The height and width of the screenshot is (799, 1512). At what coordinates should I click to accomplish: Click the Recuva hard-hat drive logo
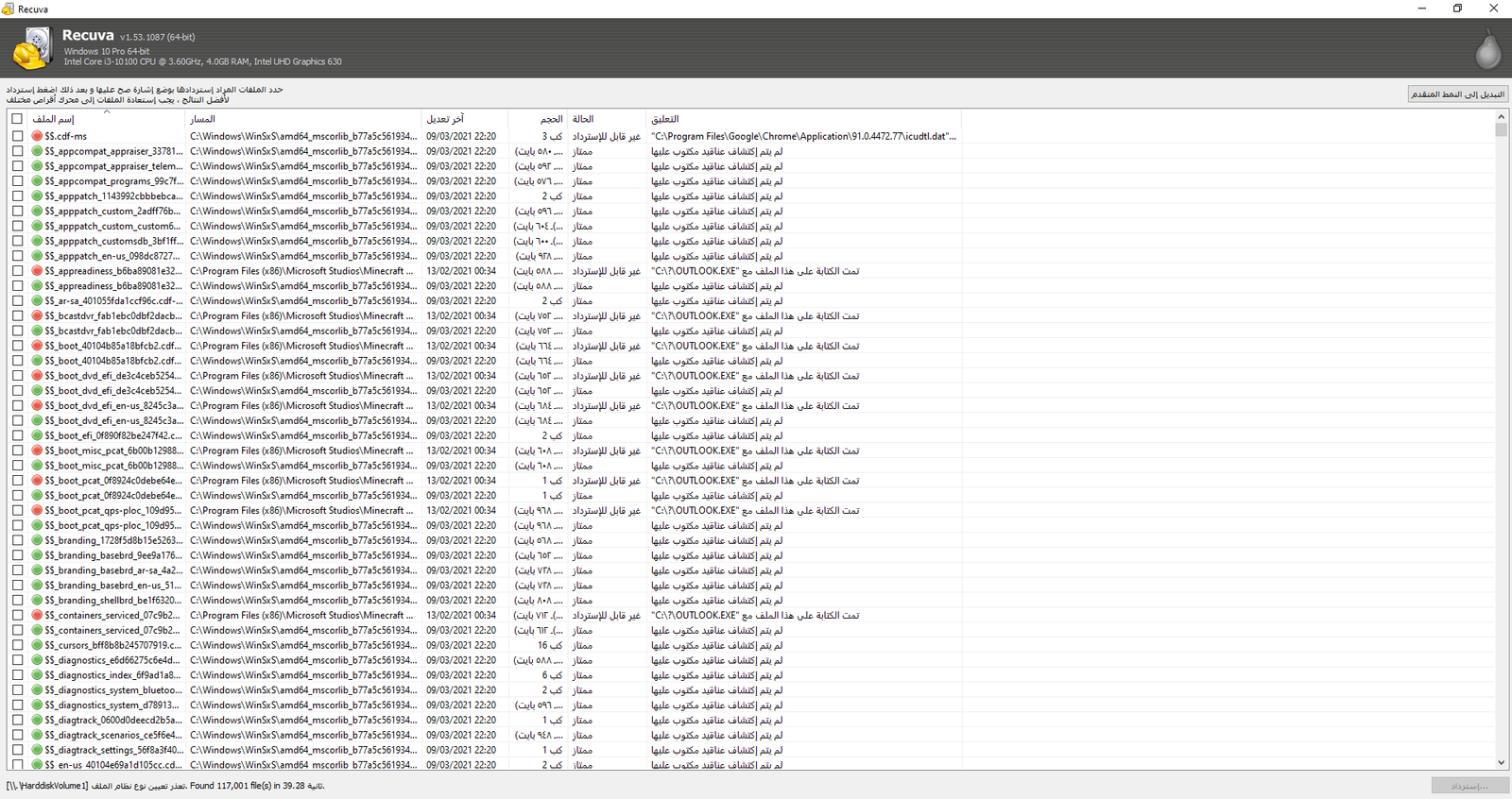point(31,48)
